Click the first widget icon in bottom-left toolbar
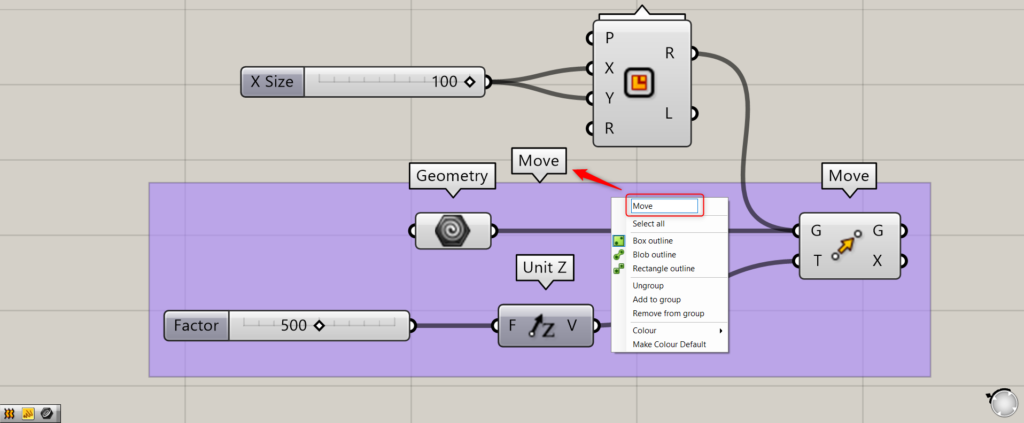The width and height of the screenshot is (1024, 423). coord(9,412)
